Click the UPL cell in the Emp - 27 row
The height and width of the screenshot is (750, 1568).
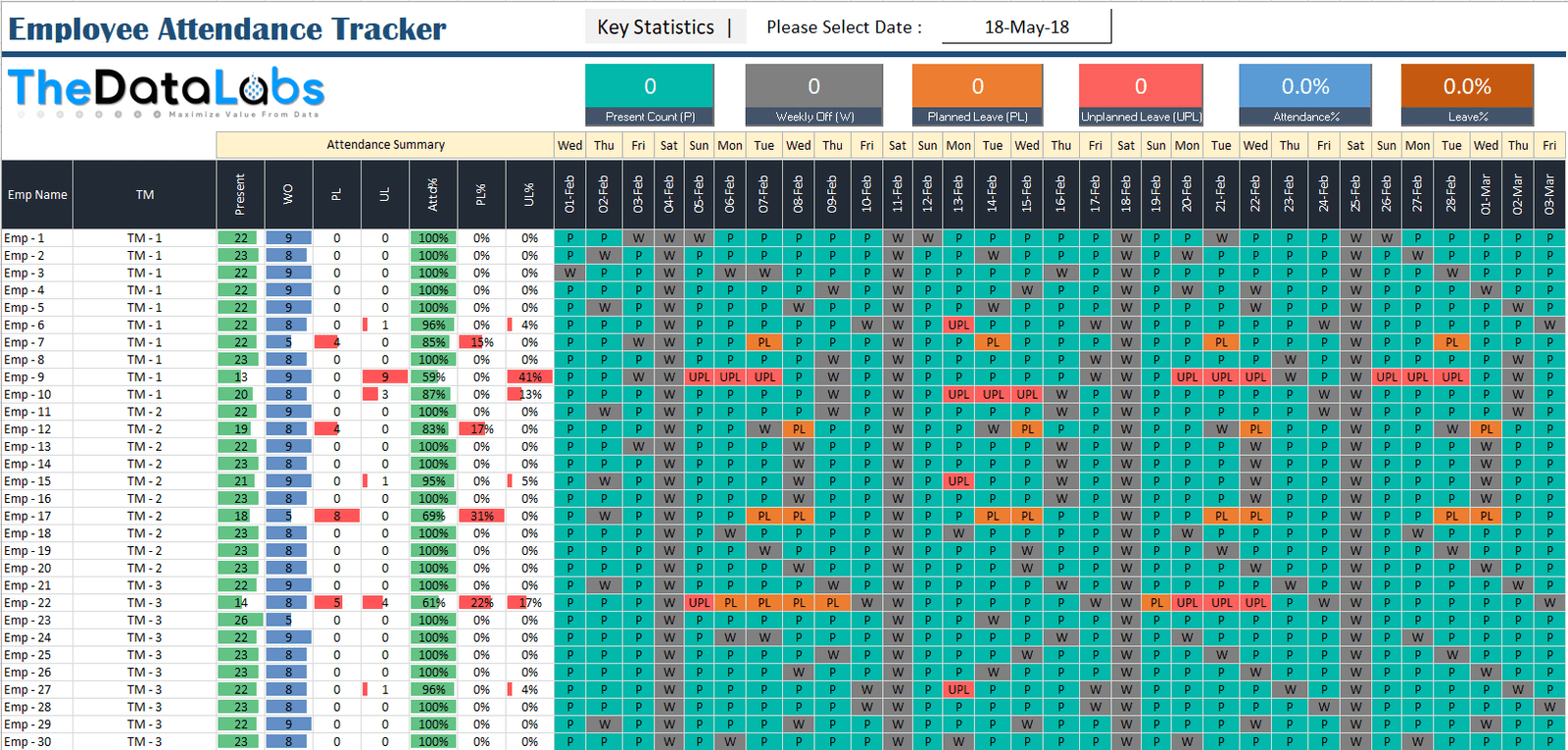(958, 690)
